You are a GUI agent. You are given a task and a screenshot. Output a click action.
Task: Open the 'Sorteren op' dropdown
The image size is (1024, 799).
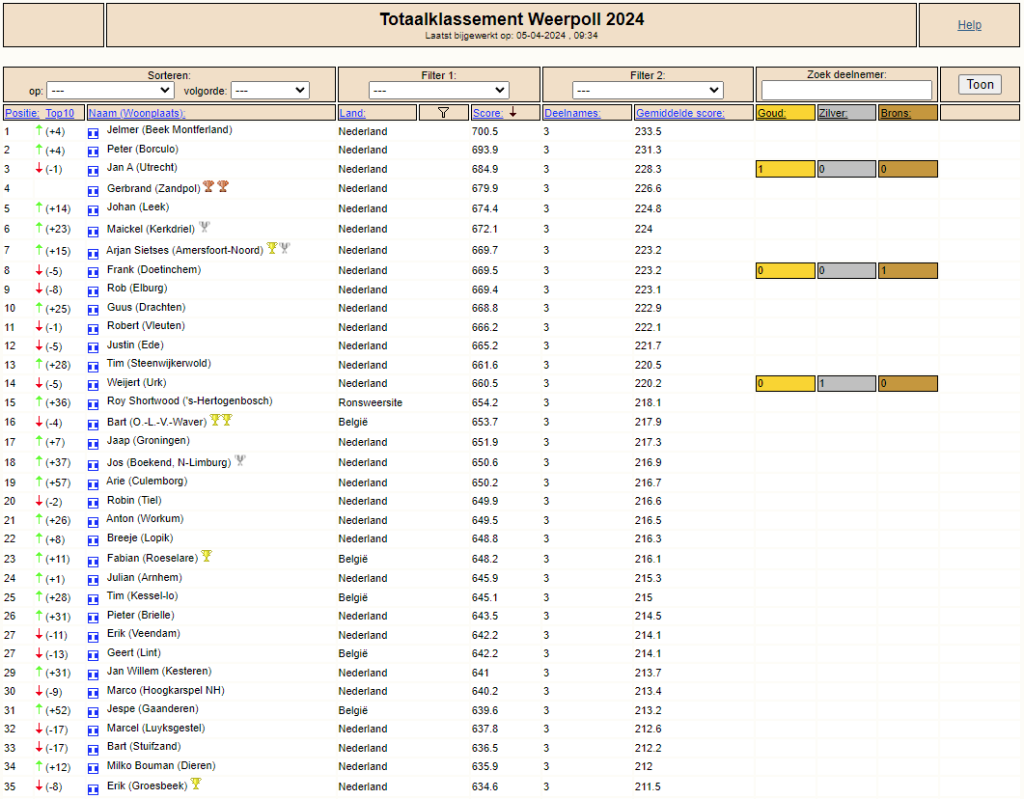point(110,90)
